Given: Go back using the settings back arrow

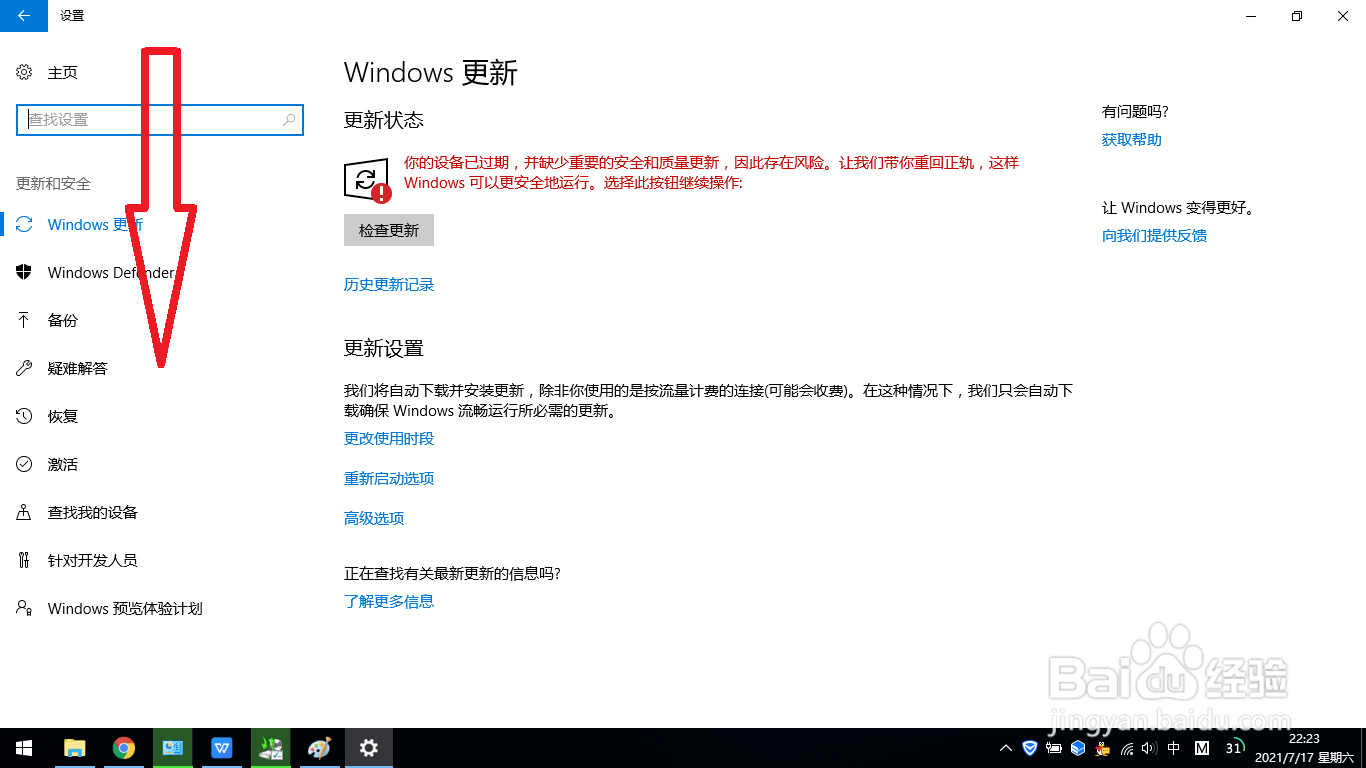Looking at the screenshot, I should pyautogui.click(x=24, y=15).
